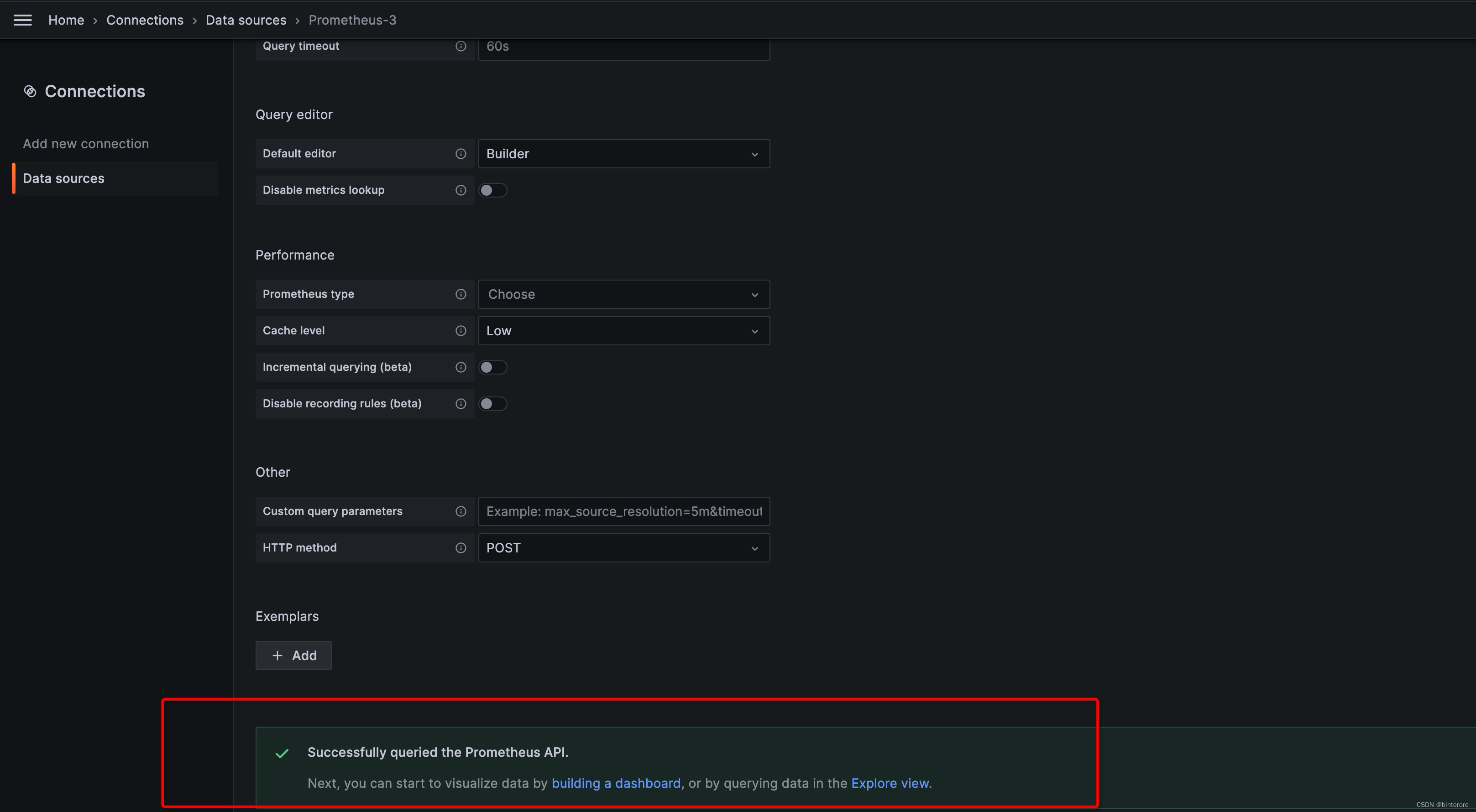Click info icon beside Cache level
The width and height of the screenshot is (1476, 812).
(461, 331)
